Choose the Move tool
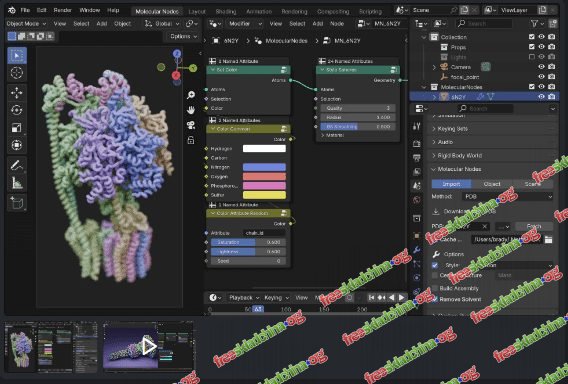The image size is (568, 384). tap(17, 93)
